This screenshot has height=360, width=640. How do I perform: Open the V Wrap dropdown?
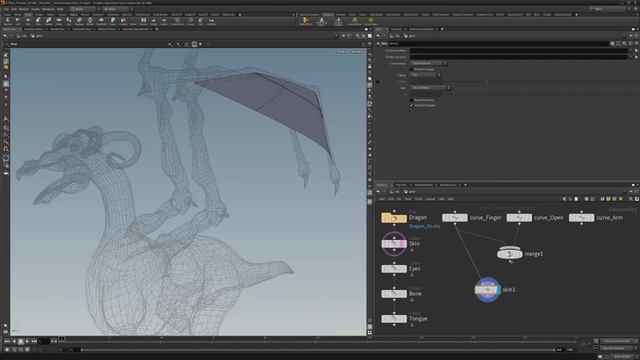pos(425,75)
